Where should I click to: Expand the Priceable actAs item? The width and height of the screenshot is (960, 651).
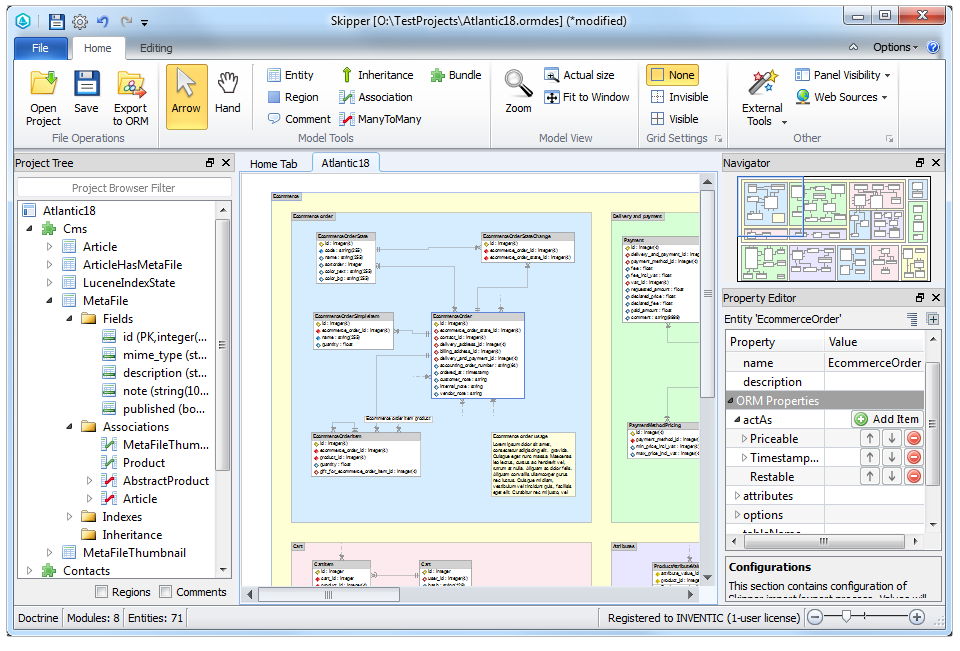744,438
